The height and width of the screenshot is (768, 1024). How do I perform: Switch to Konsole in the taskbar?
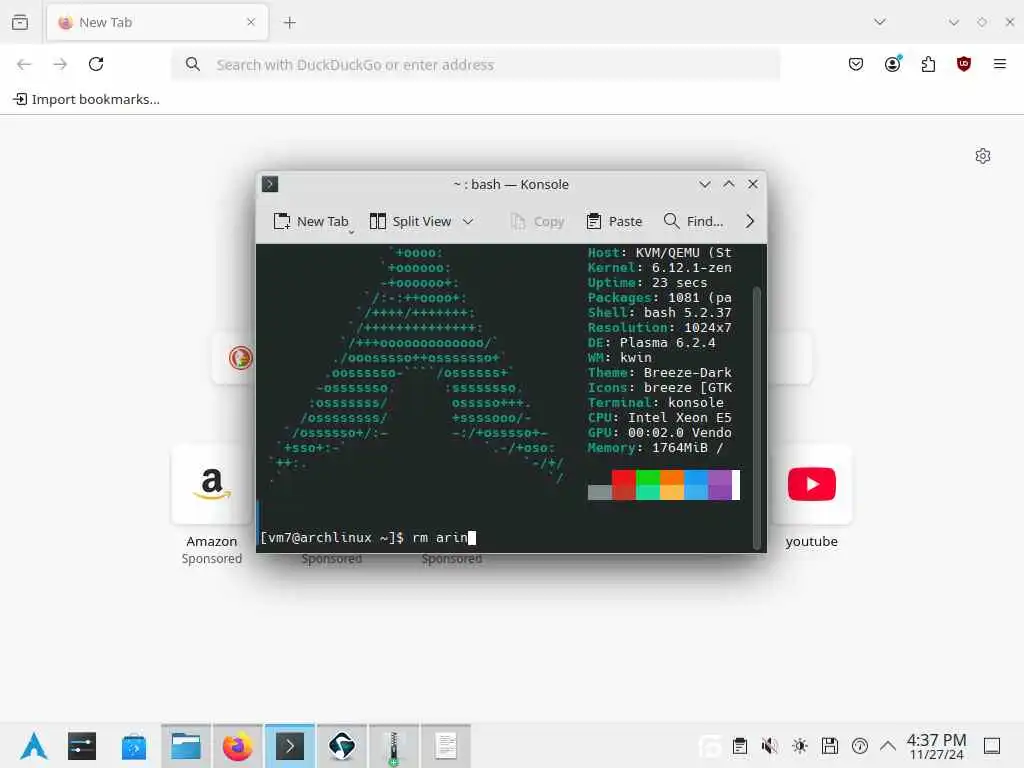point(290,746)
